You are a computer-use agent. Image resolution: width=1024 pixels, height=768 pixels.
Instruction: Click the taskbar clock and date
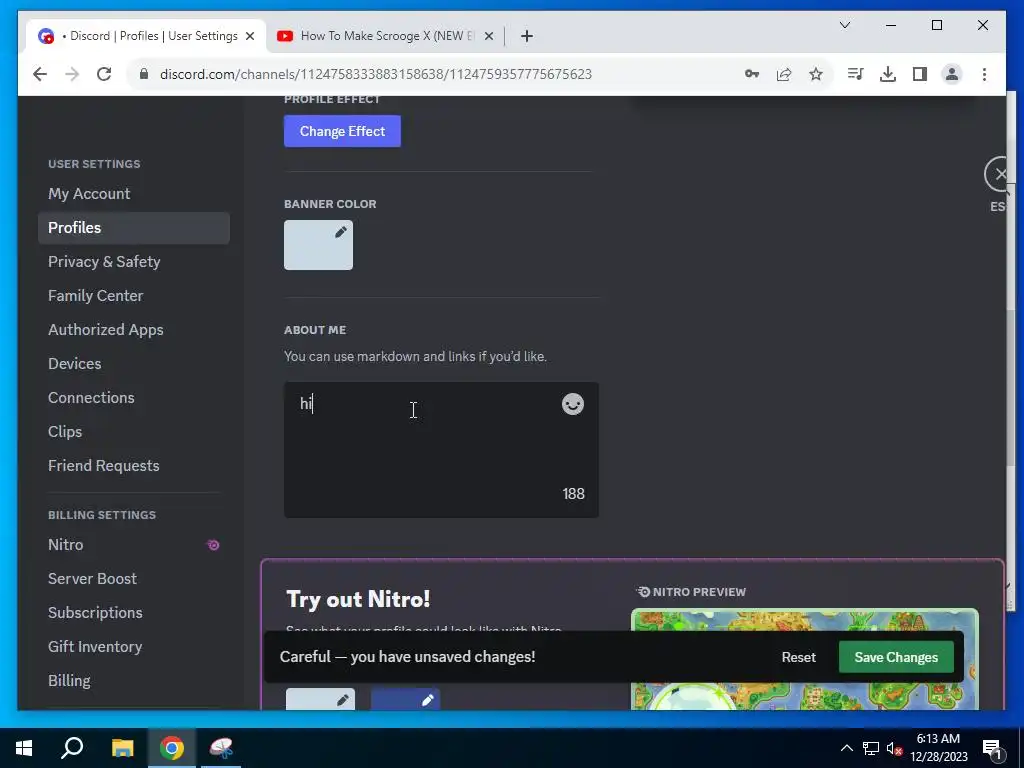(938, 748)
